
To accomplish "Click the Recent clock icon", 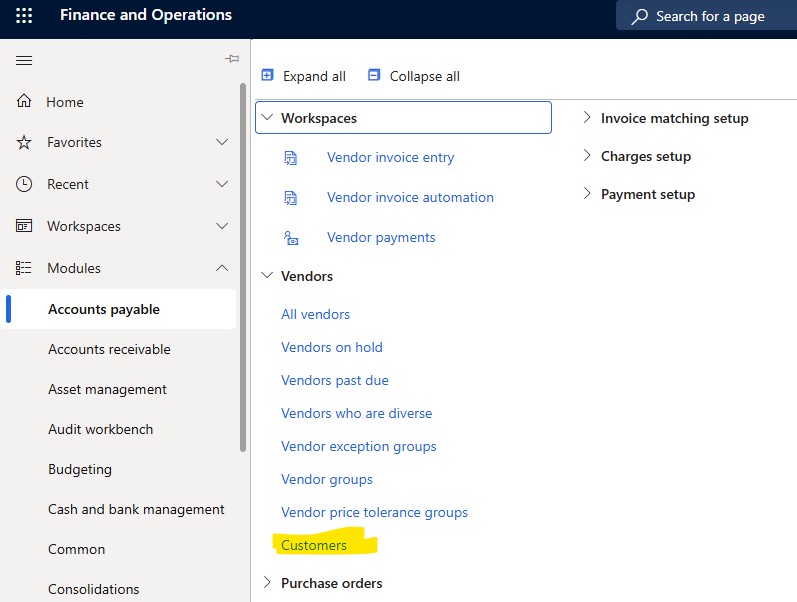I will (x=24, y=184).
